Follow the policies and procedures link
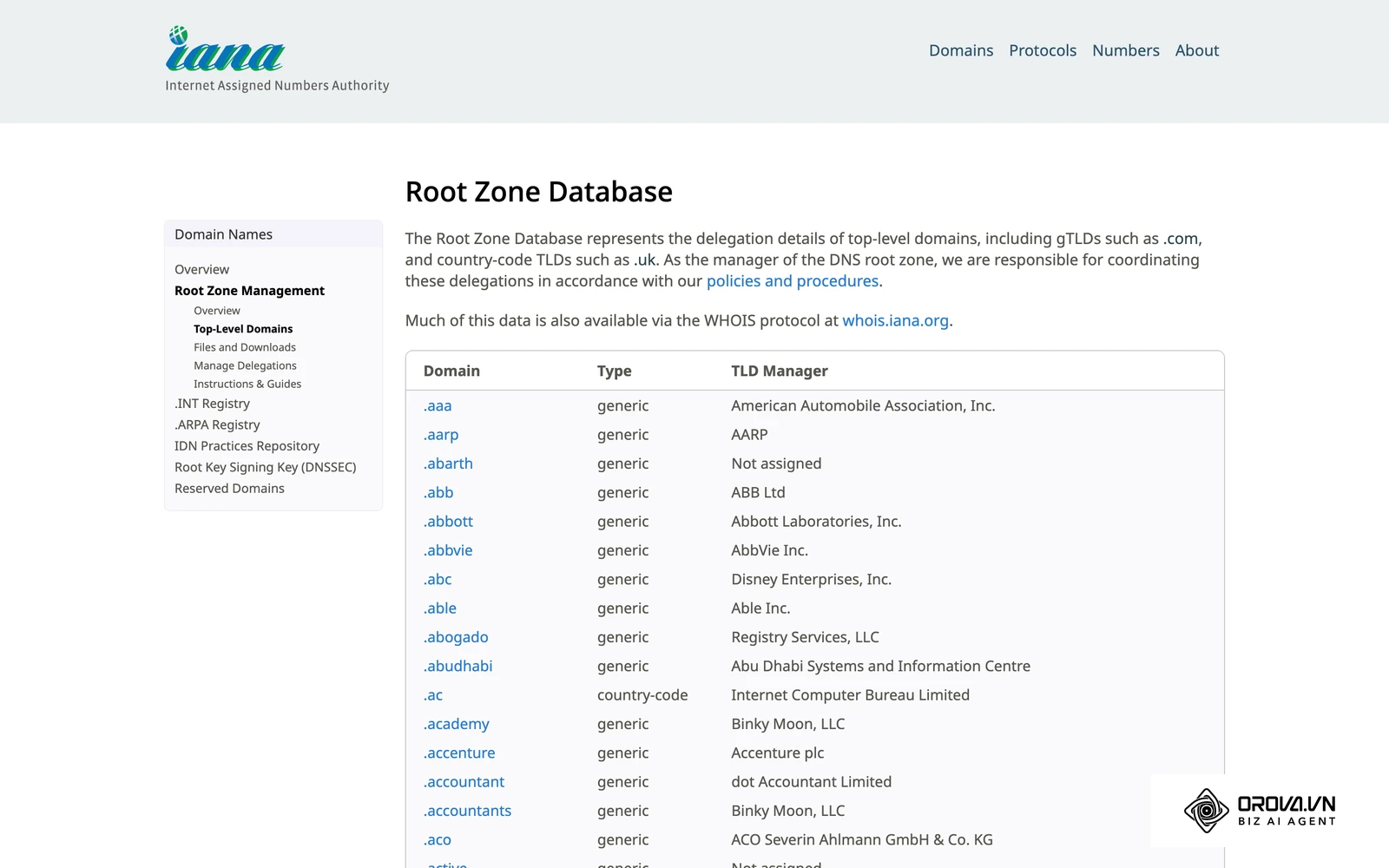Screen dimensions: 1389x868 [x=793, y=281]
